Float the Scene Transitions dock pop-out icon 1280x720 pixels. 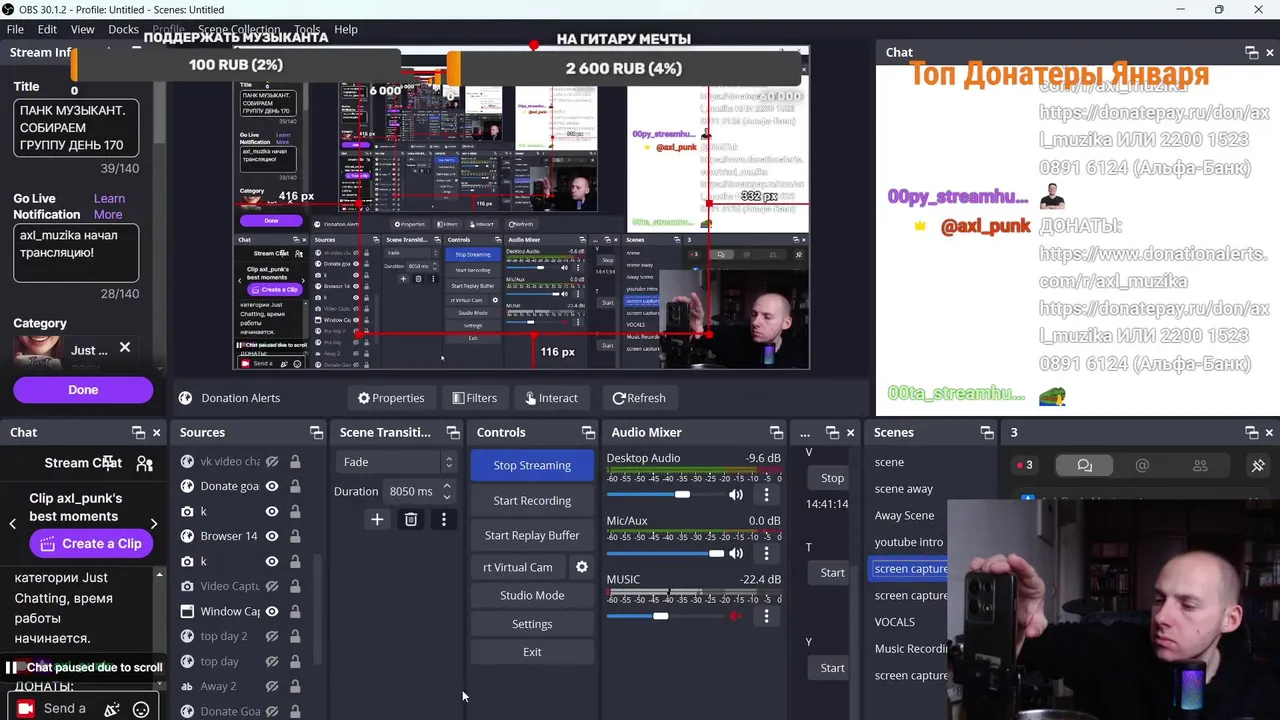click(x=453, y=433)
